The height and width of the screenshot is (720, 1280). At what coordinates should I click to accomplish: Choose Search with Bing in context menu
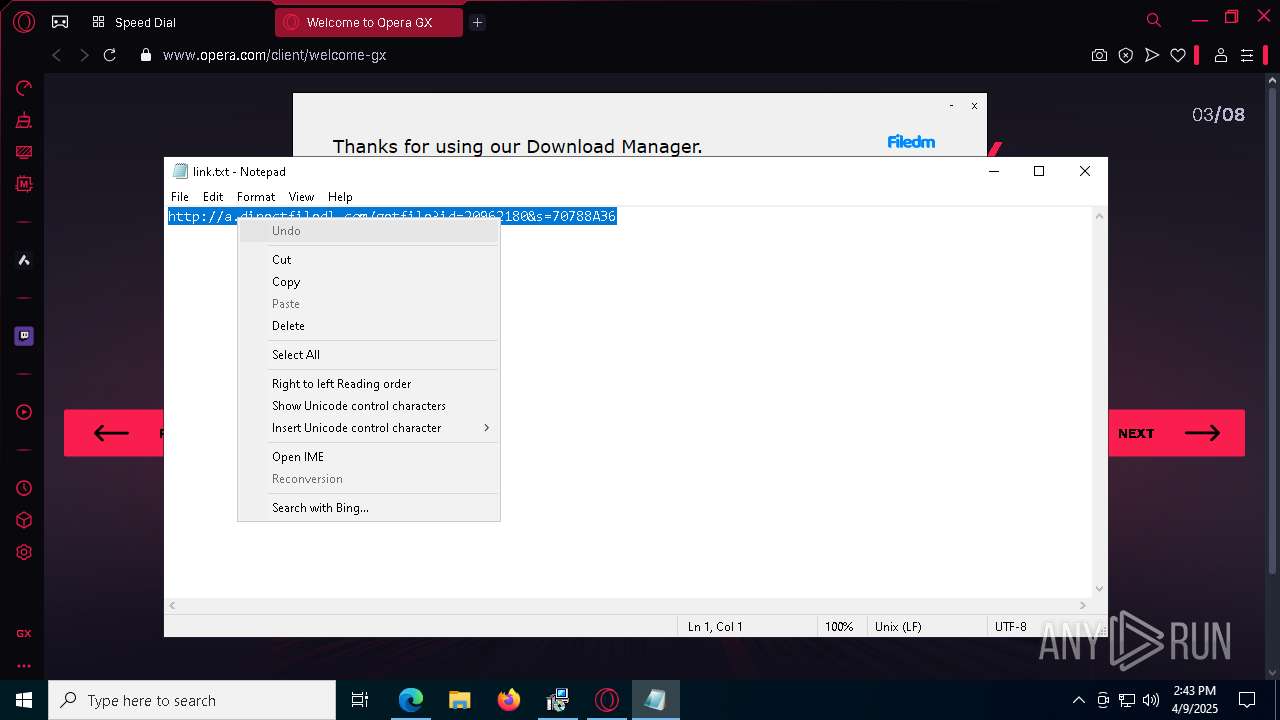pyautogui.click(x=369, y=508)
